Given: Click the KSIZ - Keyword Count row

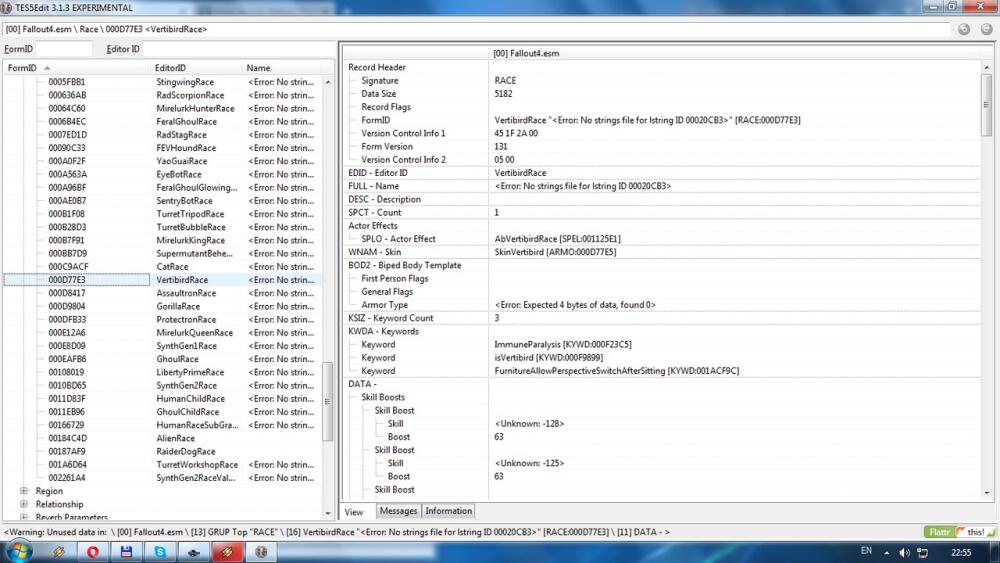Looking at the screenshot, I should point(662,318).
